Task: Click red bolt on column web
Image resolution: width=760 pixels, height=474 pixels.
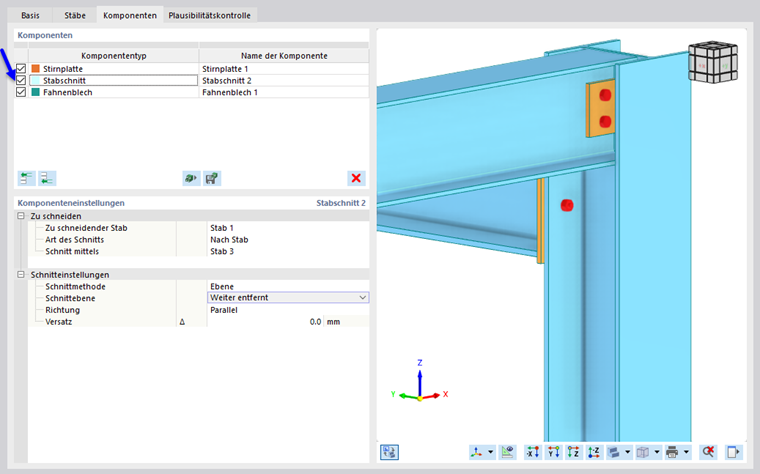Action: (567, 205)
